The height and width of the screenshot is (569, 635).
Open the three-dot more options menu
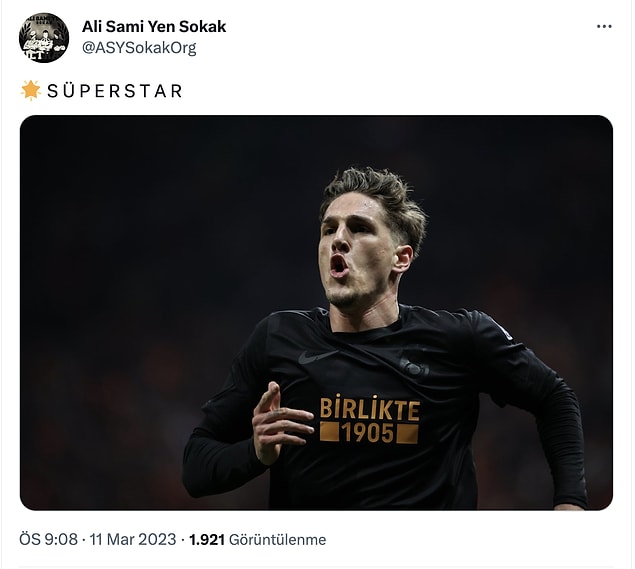(x=604, y=27)
